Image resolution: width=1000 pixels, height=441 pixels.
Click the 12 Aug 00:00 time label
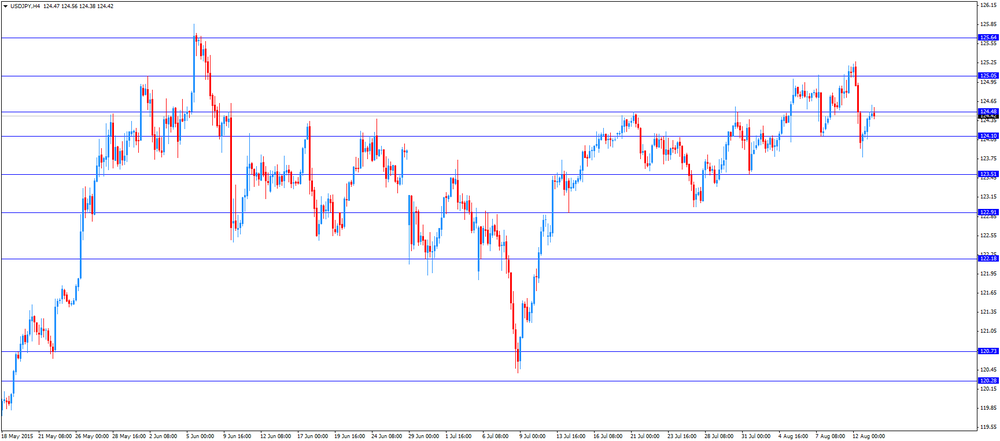pyautogui.click(x=869, y=436)
